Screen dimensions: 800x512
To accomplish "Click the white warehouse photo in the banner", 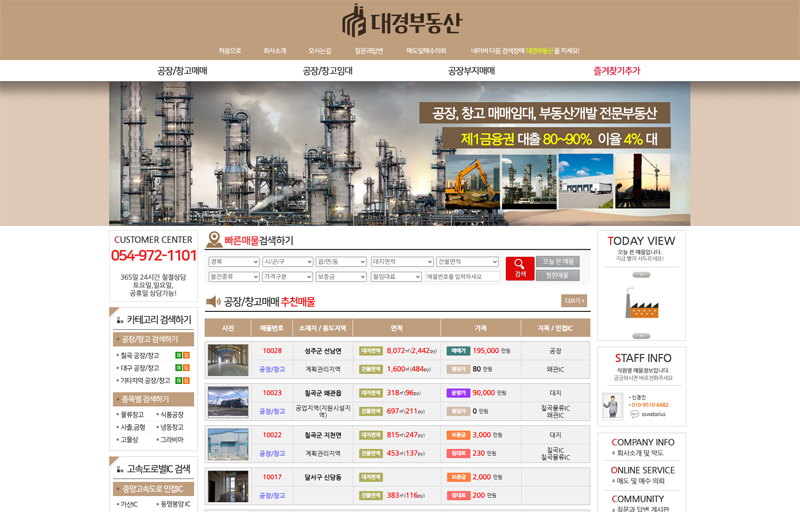I will tap(586, 181).
